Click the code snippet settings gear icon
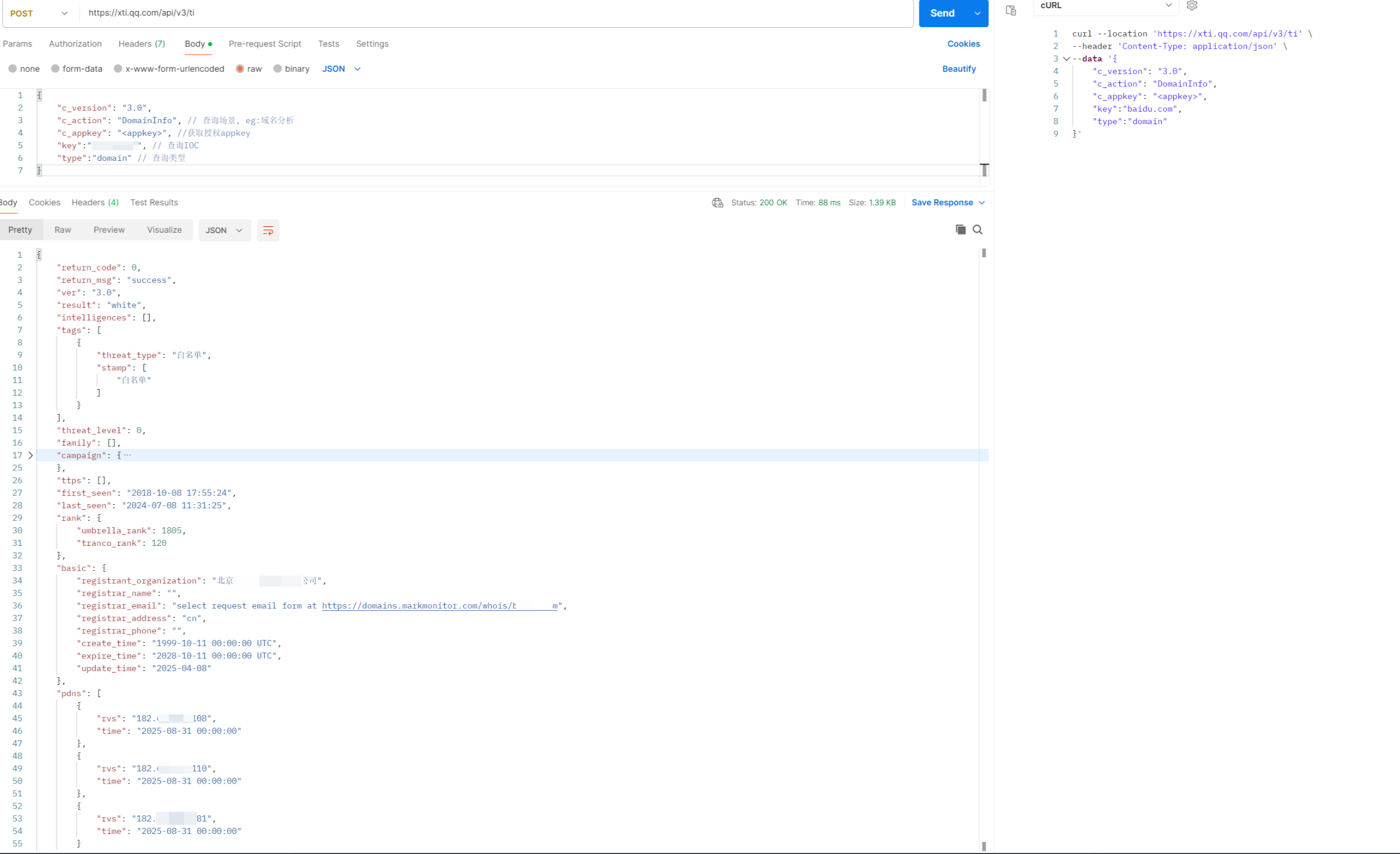This screenshot has width=1400, height=854. tap(1191, 6)
